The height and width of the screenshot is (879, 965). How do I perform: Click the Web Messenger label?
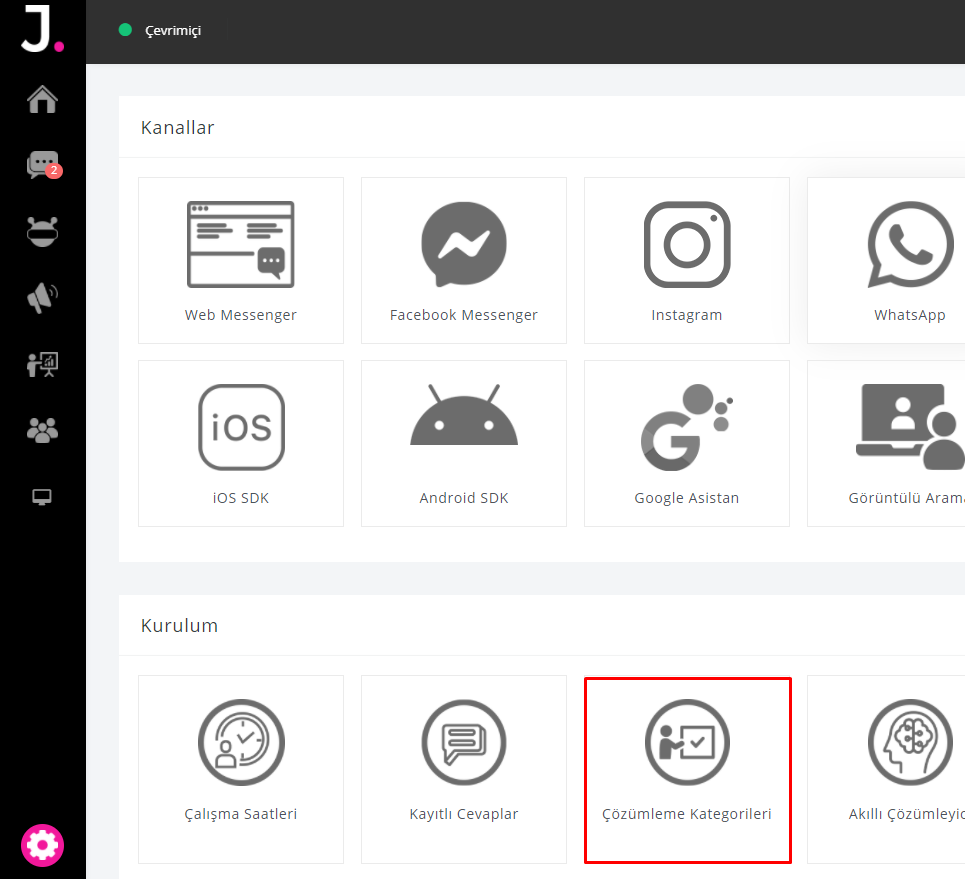pos(241,315)
